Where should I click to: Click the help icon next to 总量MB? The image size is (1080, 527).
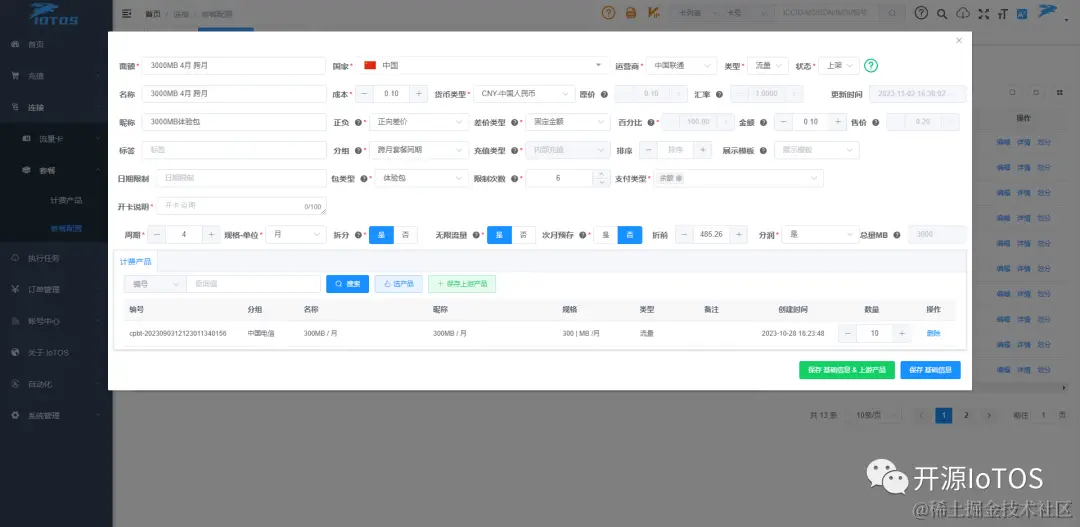coord(897,235)
